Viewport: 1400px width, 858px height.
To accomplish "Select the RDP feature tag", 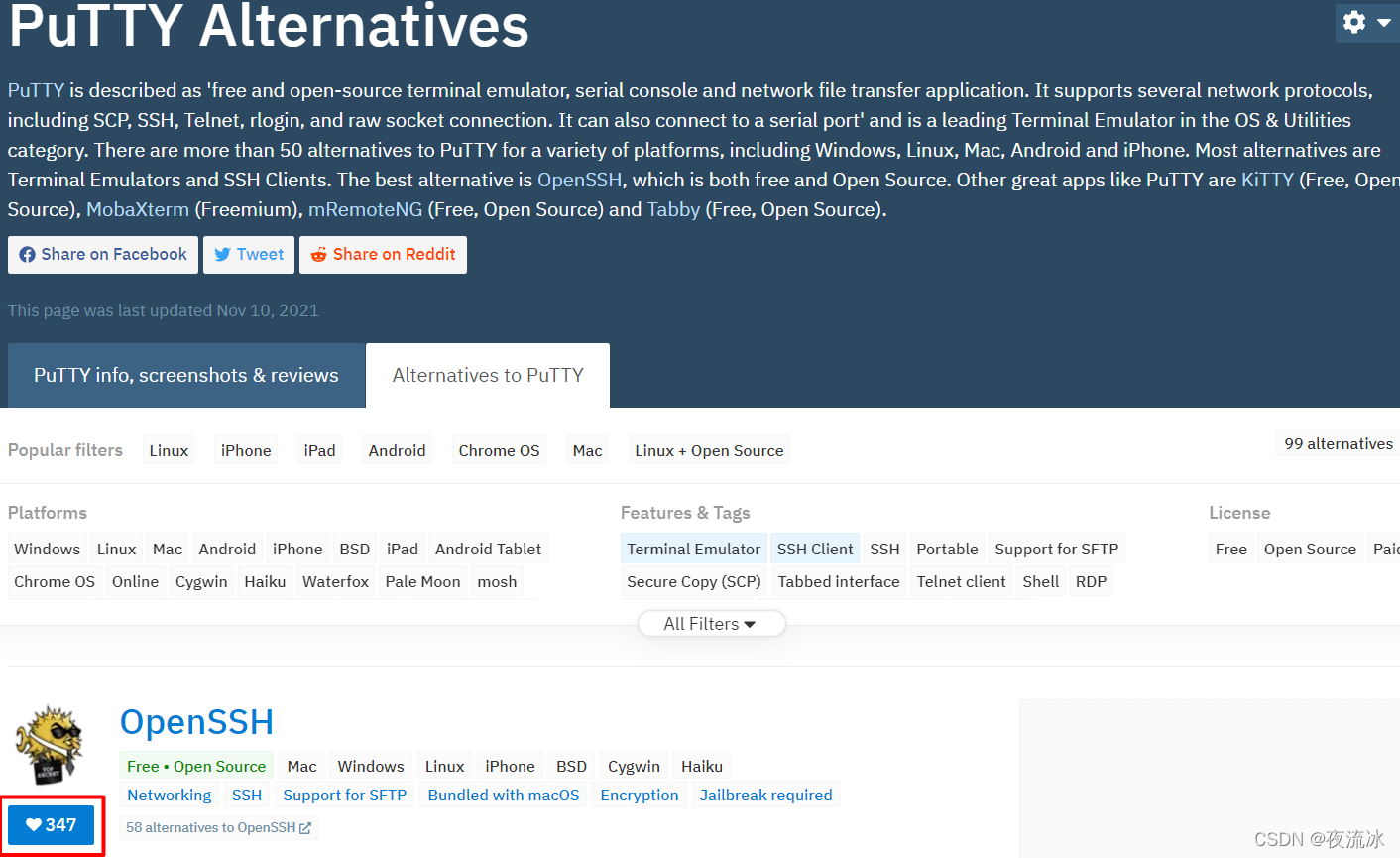I will [1091, 581].
